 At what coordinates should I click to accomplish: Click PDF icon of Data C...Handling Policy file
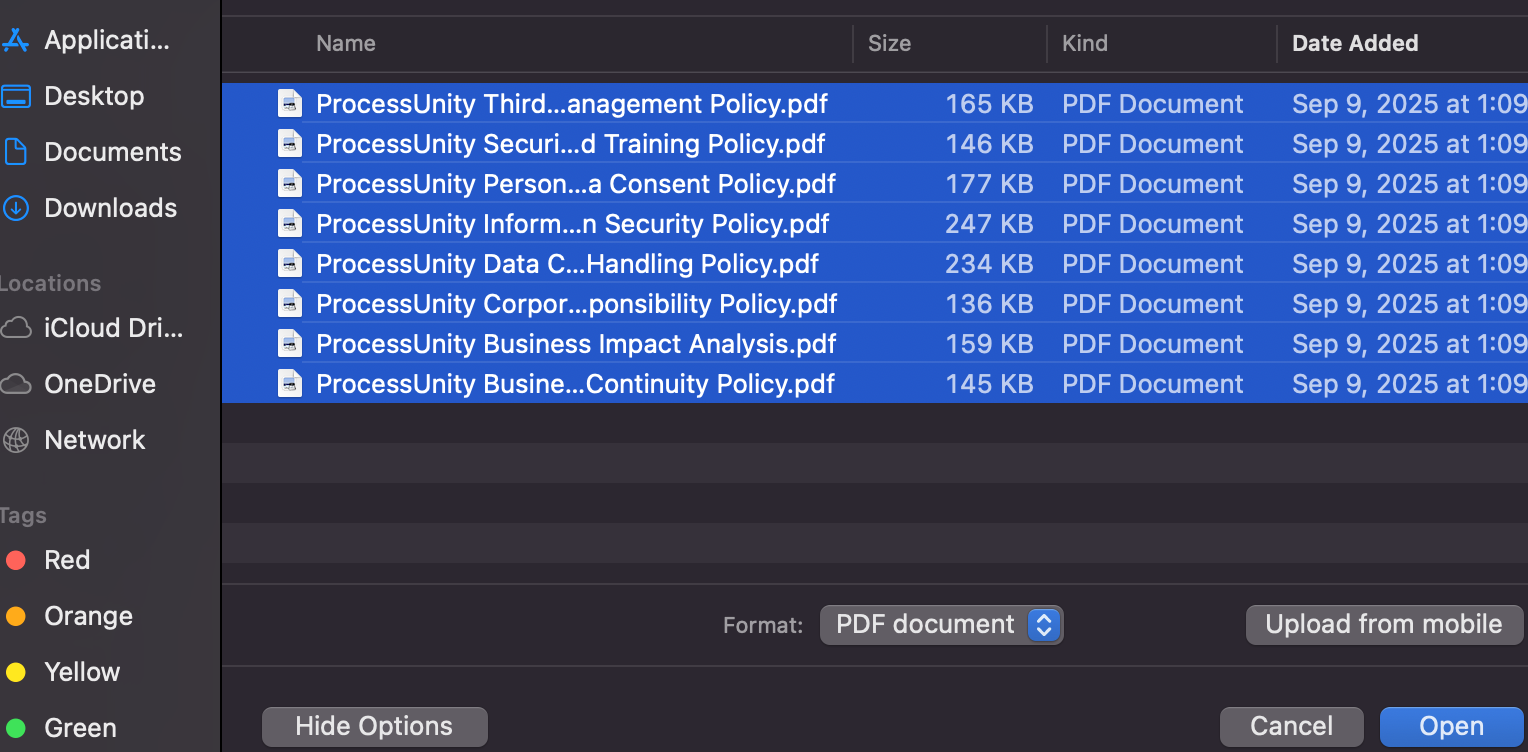(x=290, y=264)
